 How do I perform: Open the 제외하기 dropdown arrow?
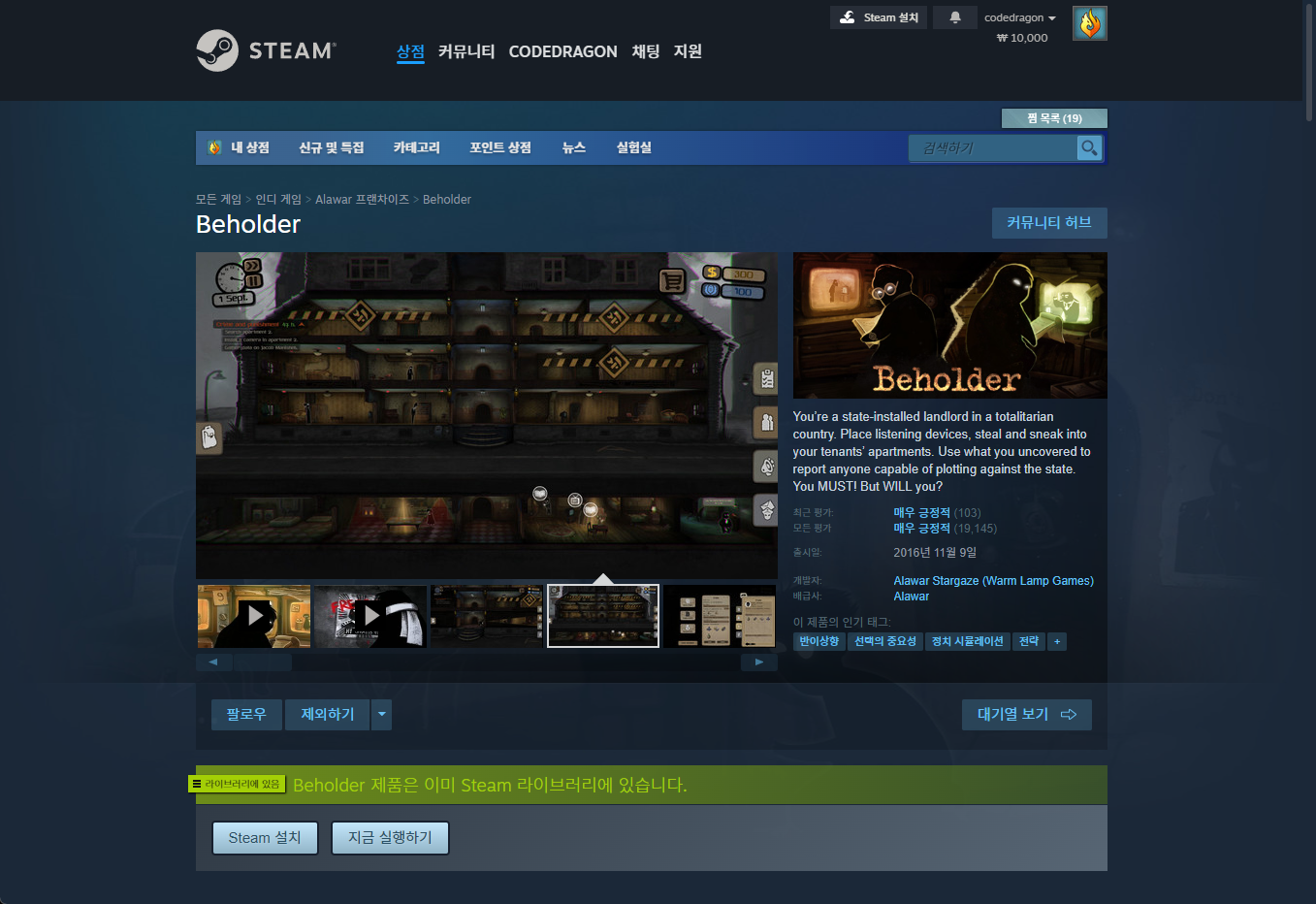tap(382, 714)
